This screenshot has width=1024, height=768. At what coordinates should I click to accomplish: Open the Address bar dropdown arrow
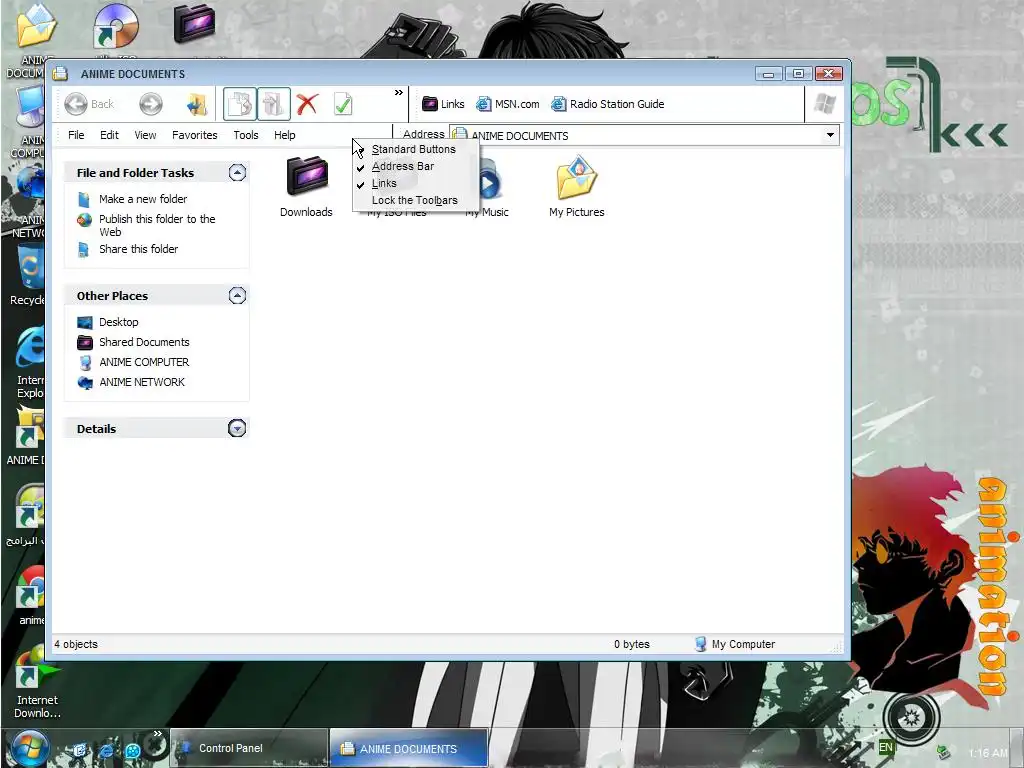830,135
